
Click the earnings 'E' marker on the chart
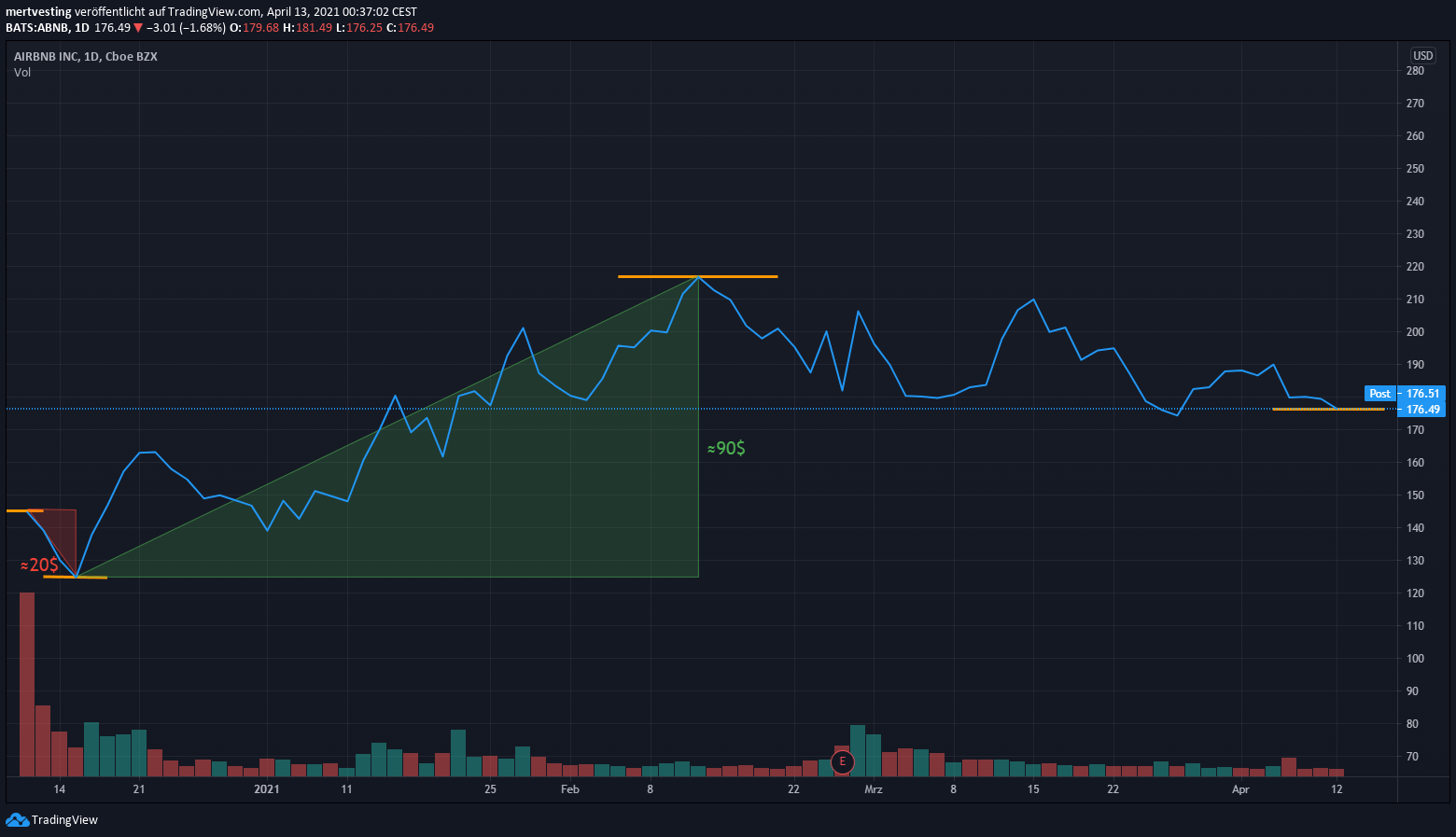coord(843,761)
